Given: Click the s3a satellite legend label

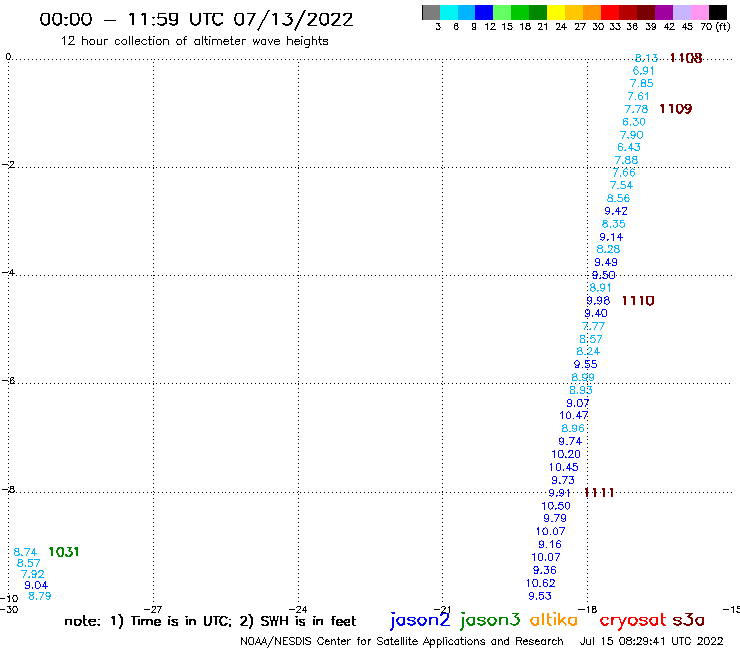Looking at the screenshot, I should pos(688,620).
